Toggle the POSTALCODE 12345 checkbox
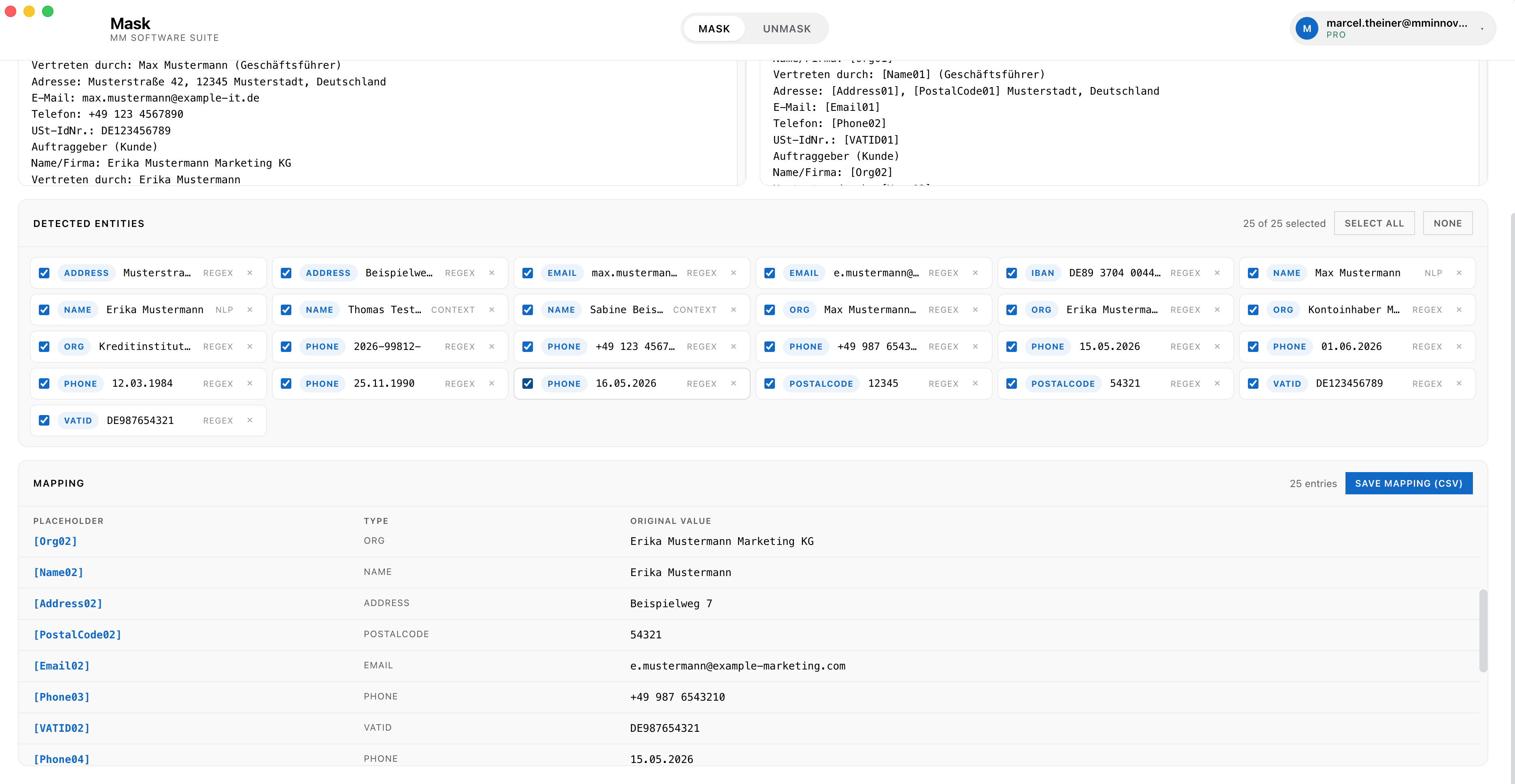 pos(769,384)
